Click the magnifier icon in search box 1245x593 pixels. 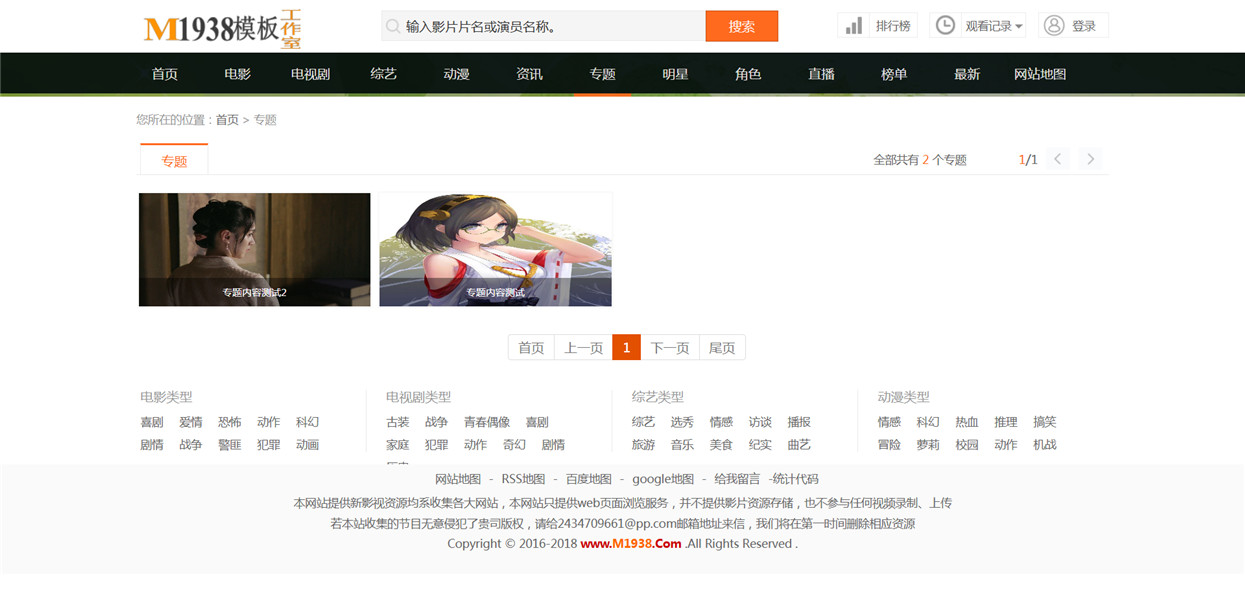[393, 27]
